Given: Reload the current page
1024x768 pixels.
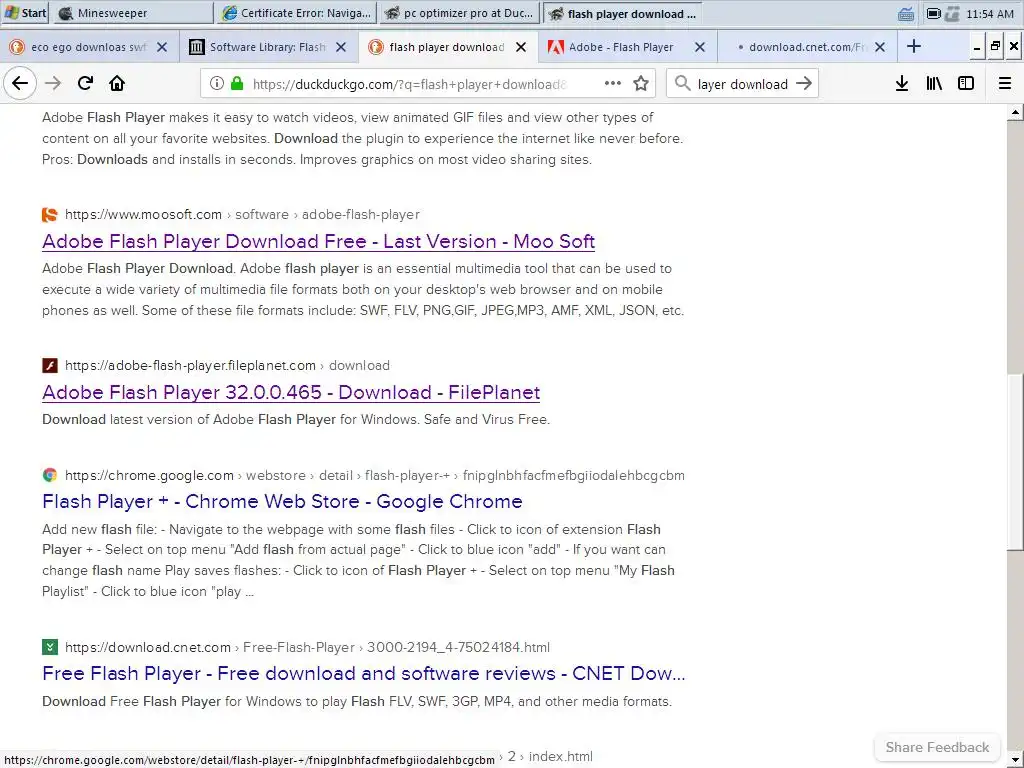Looking at the screenshot, I should coord(86,84).
